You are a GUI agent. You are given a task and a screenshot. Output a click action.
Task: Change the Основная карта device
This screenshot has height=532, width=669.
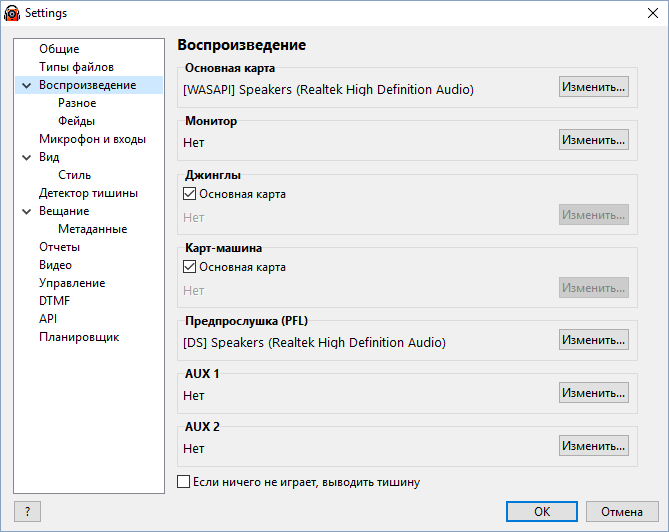coord(593,87)
